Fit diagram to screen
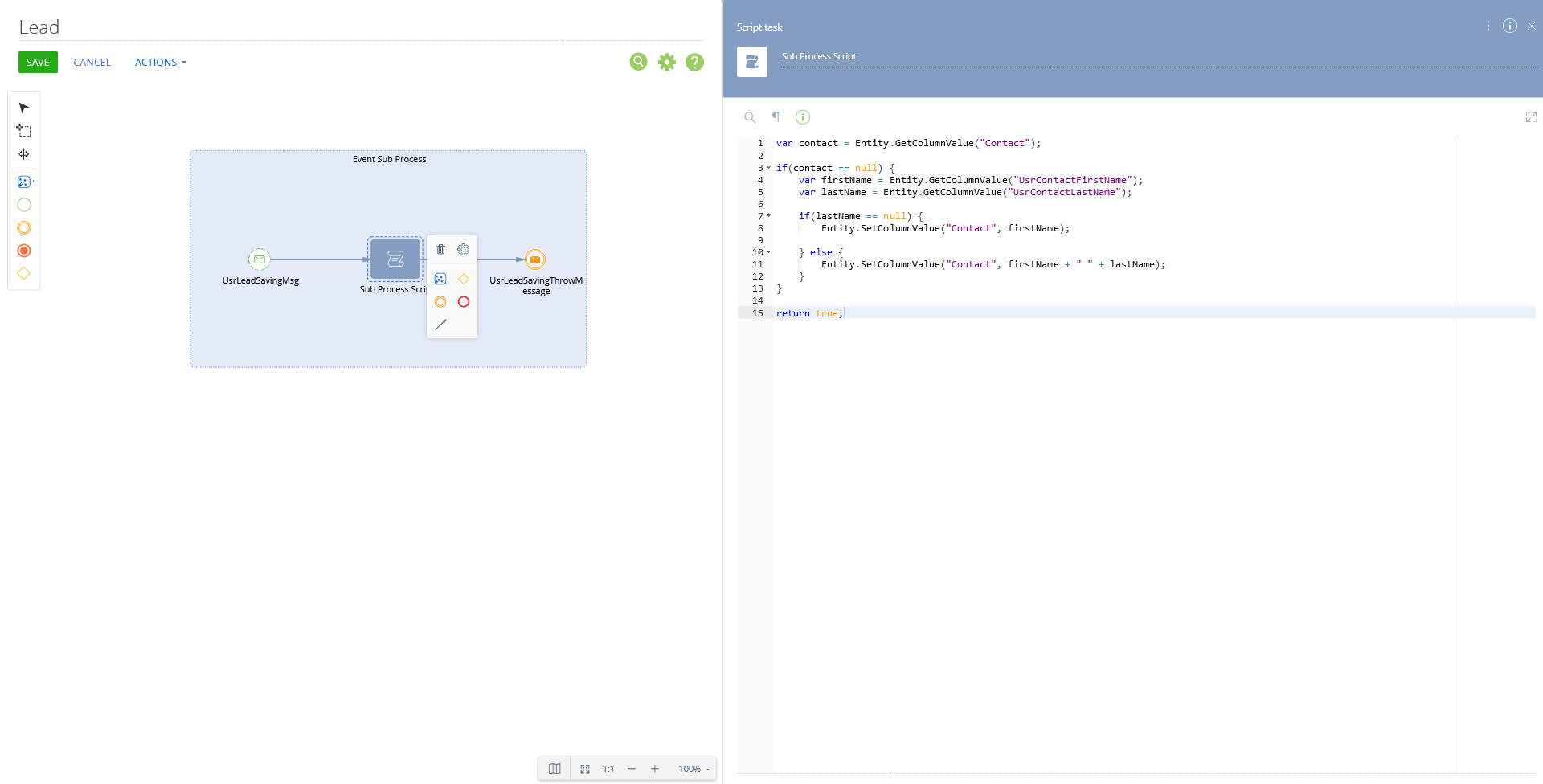The image size is (1543, 784). (585, 769)
